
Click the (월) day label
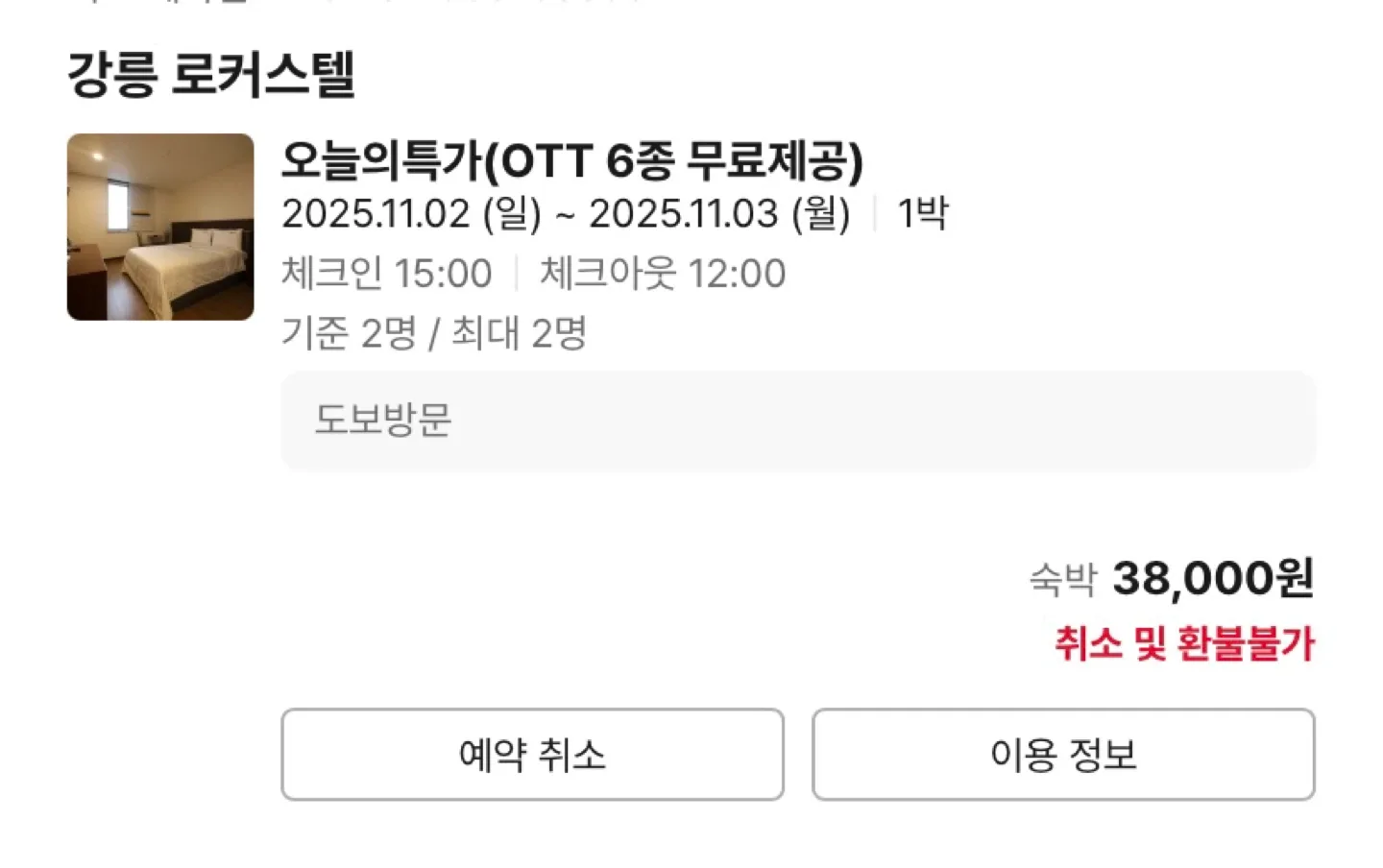click(821, 214)
